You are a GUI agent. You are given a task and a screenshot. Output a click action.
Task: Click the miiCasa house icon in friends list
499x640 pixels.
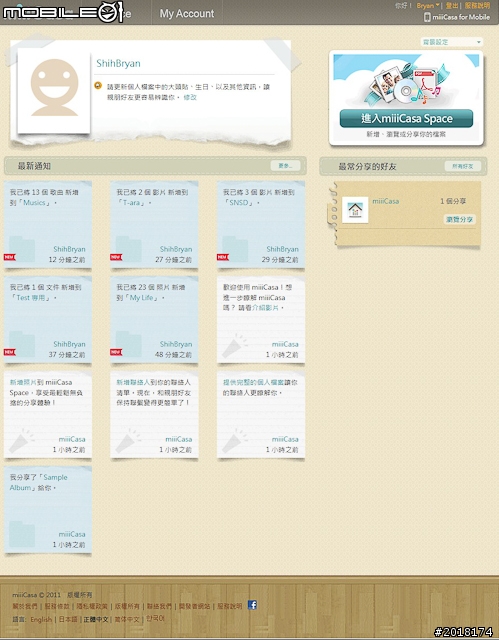pos(355,210)
